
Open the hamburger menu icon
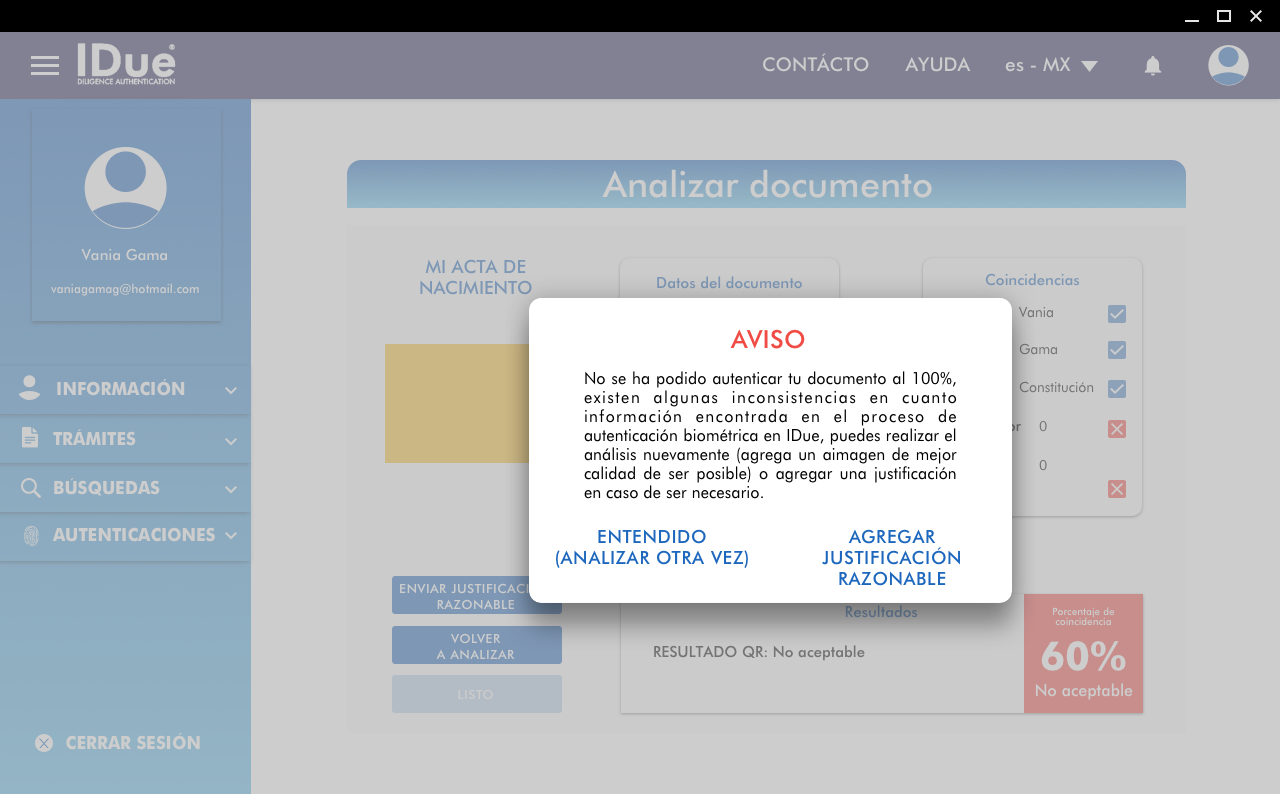pos(45,66)
